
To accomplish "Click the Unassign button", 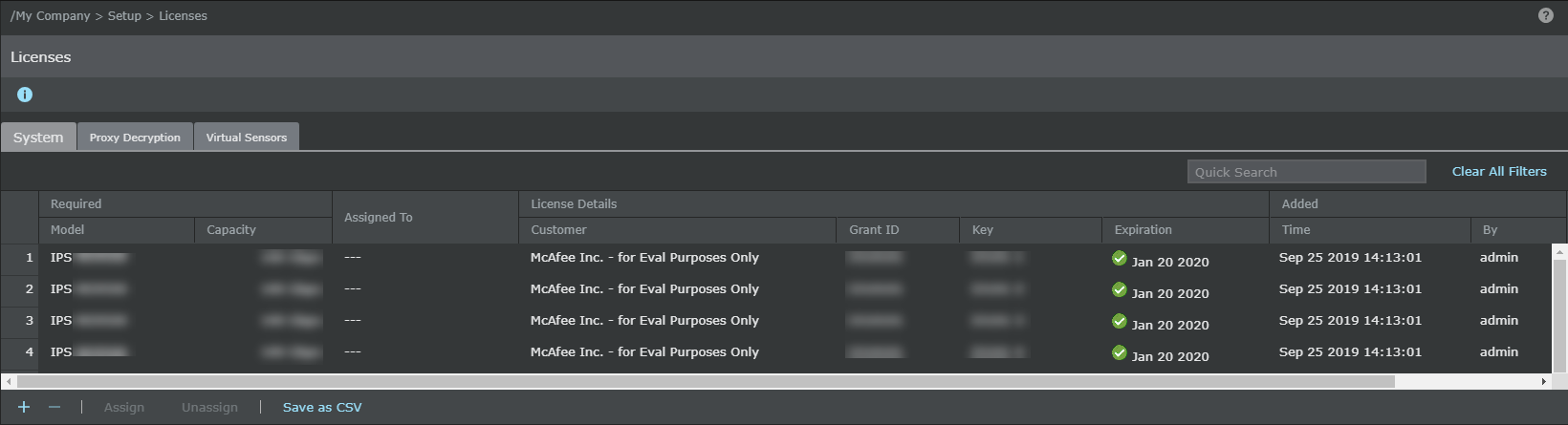I will pos(209,407).
